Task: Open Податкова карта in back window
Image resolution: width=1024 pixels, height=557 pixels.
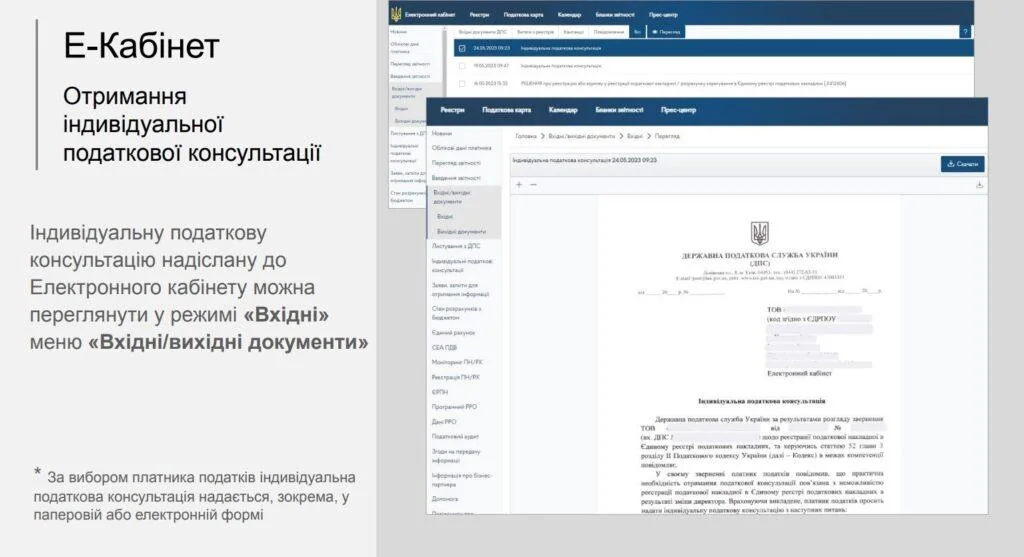Action: pos(523,14)
